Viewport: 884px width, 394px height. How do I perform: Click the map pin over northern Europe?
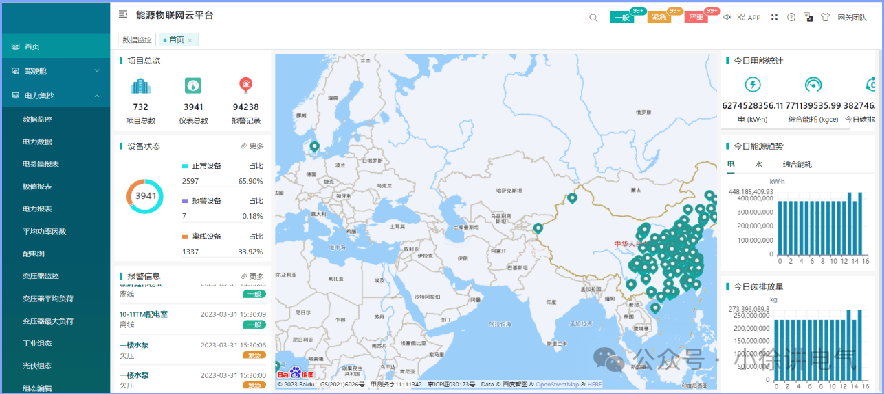tap(315, 147)
